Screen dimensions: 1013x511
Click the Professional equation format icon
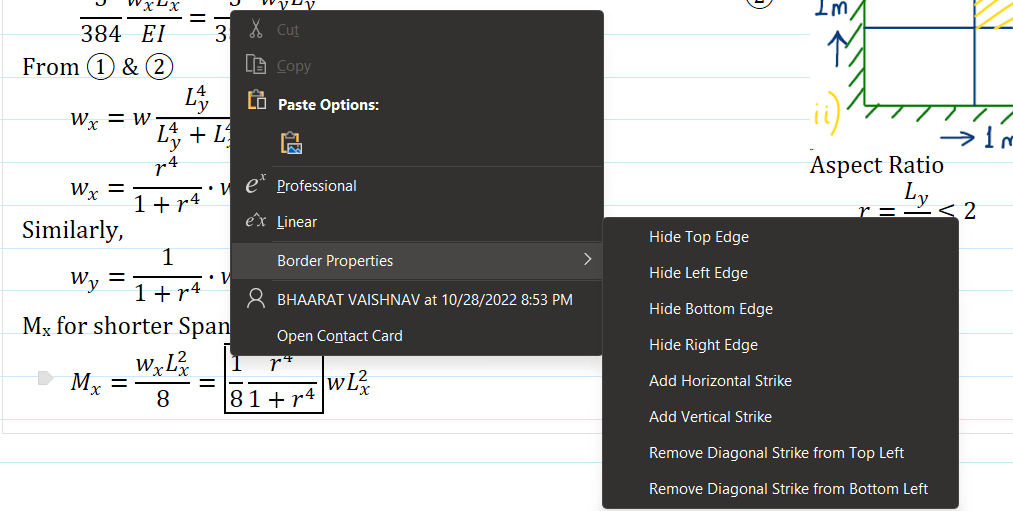[x=256, y=185]
